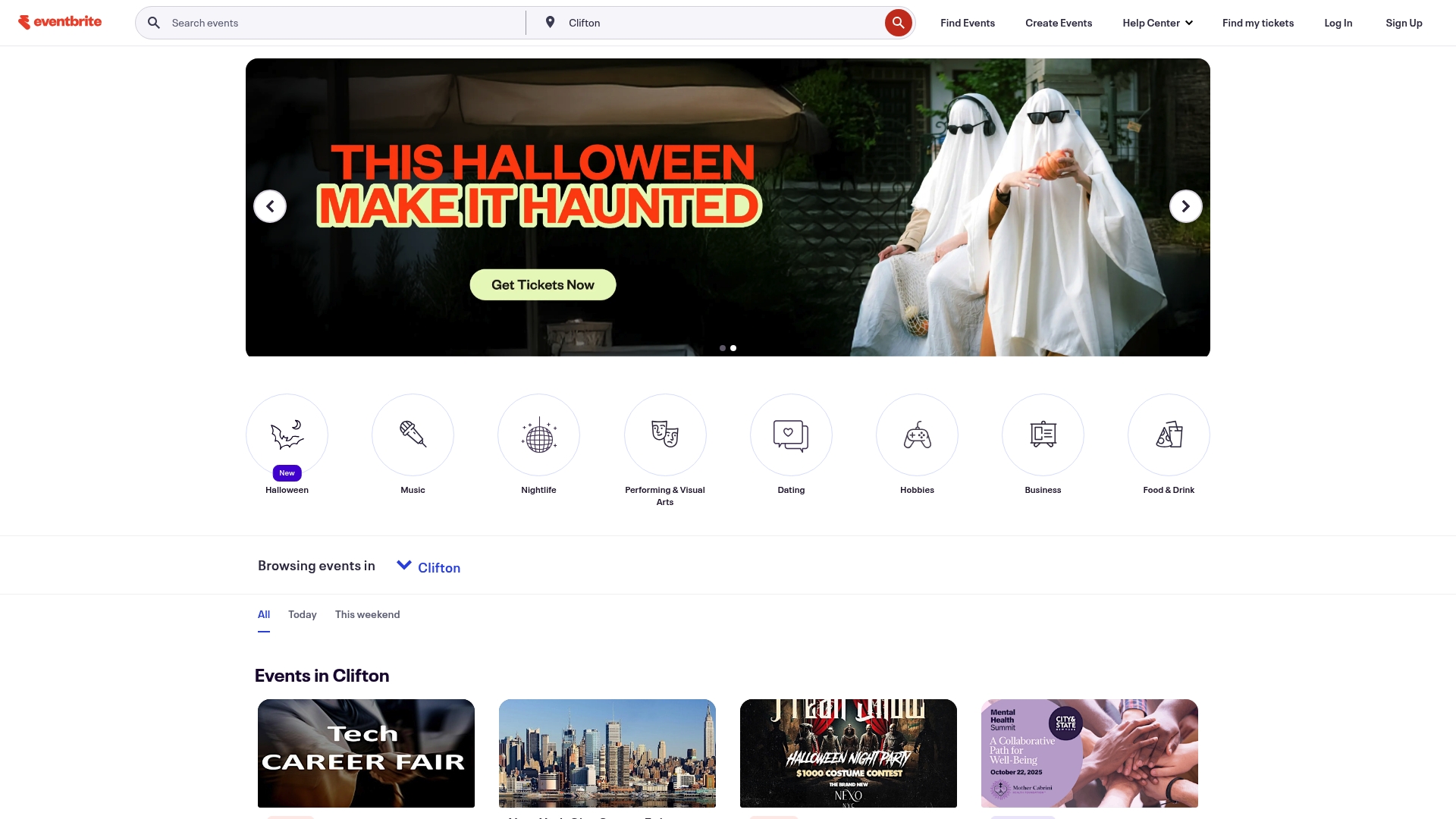Advance the banner with the right arrow

tap(1185, 206)
